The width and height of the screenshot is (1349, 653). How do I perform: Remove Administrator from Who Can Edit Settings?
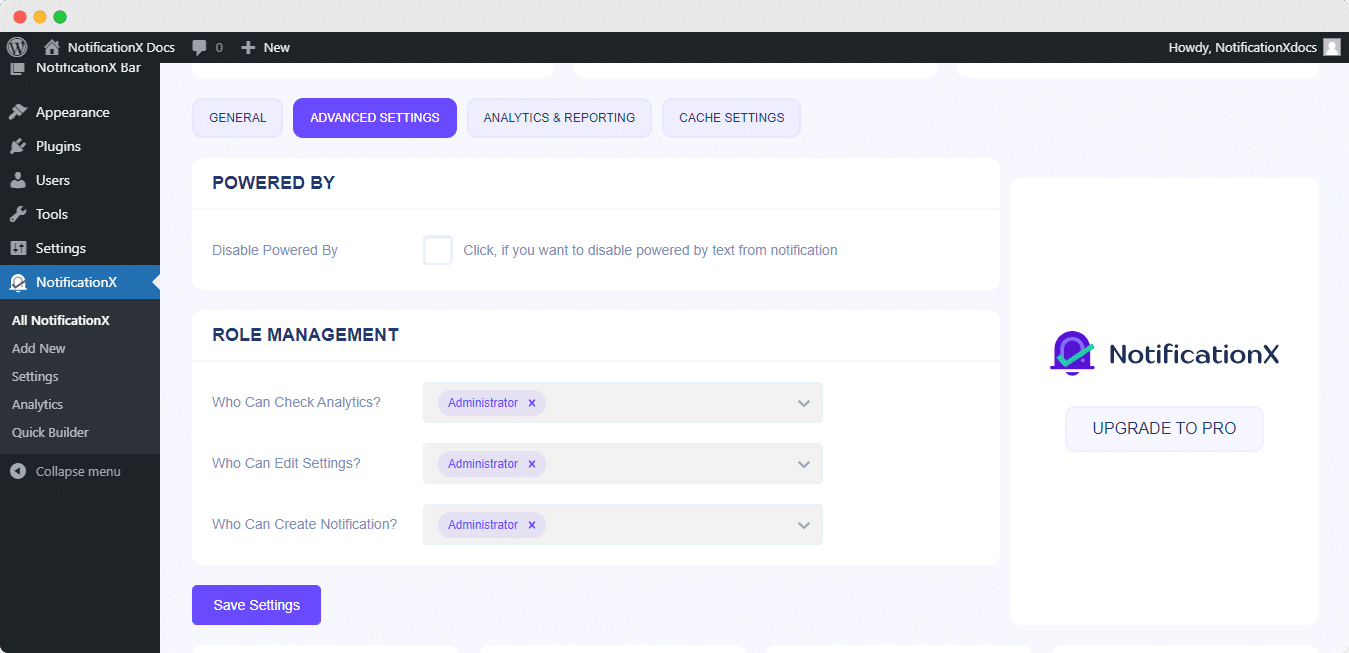tap(532, 464)
